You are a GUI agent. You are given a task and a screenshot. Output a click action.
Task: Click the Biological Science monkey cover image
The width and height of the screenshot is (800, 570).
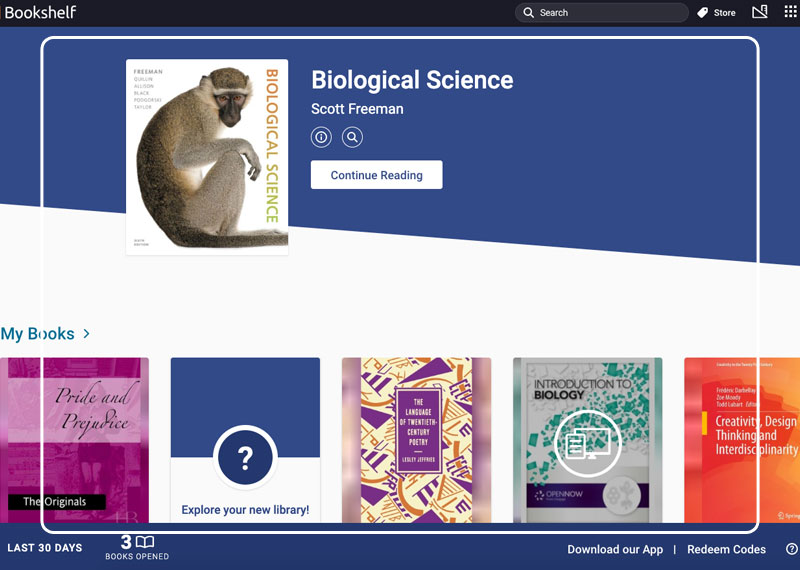coord(207,157)
